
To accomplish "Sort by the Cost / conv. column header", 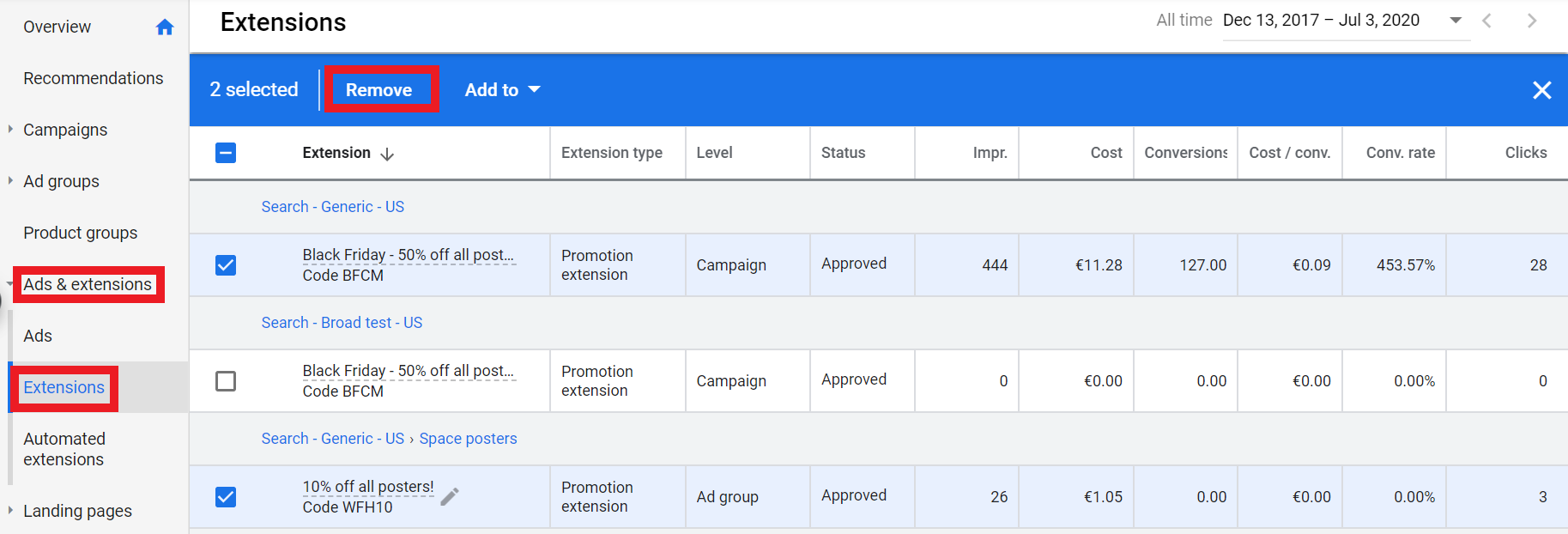I will coord(1289,153).
